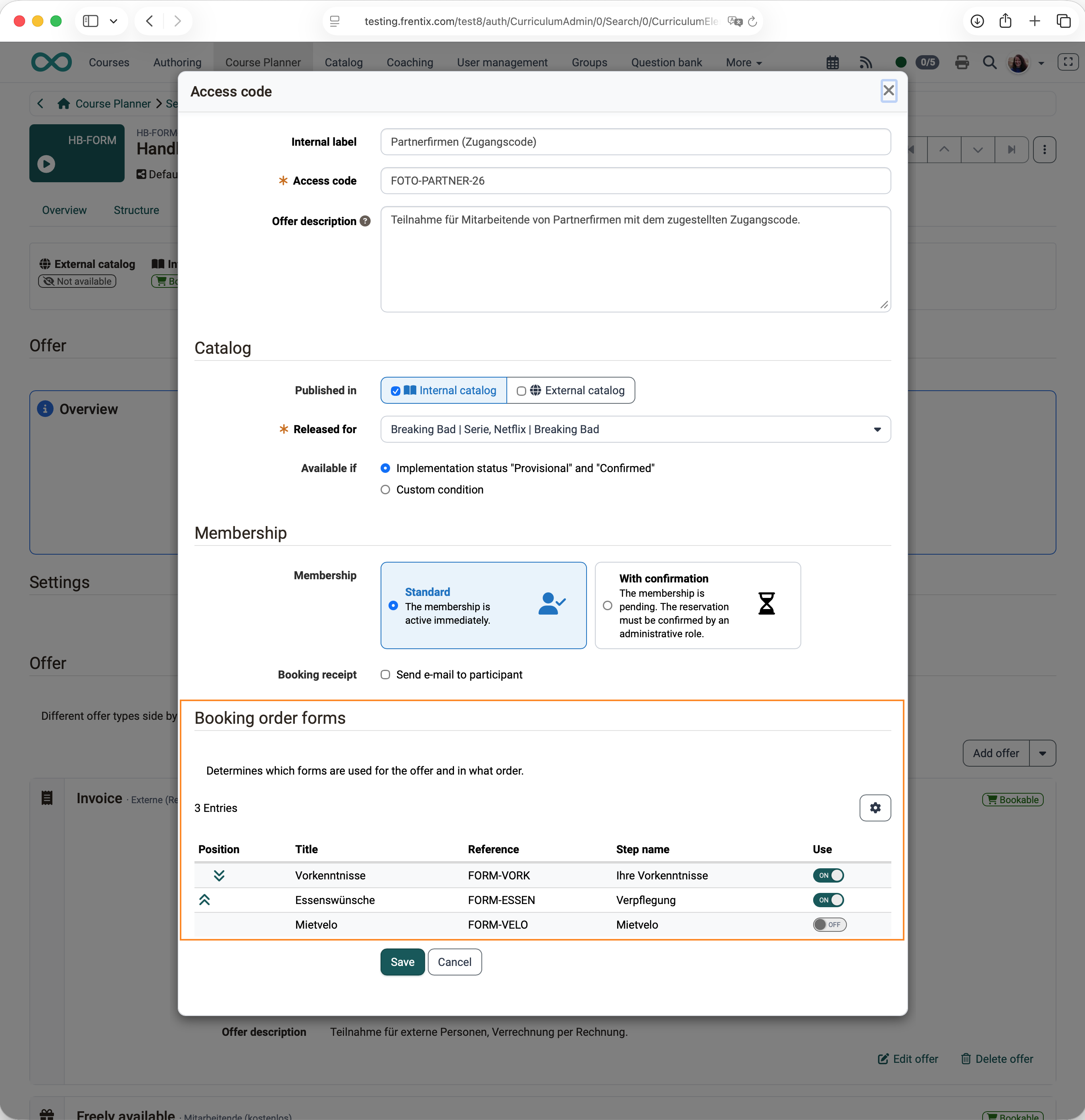1085x1120 pixels.
Task: Open the three-dot more actions menu
Action: tap(1045, 150)
